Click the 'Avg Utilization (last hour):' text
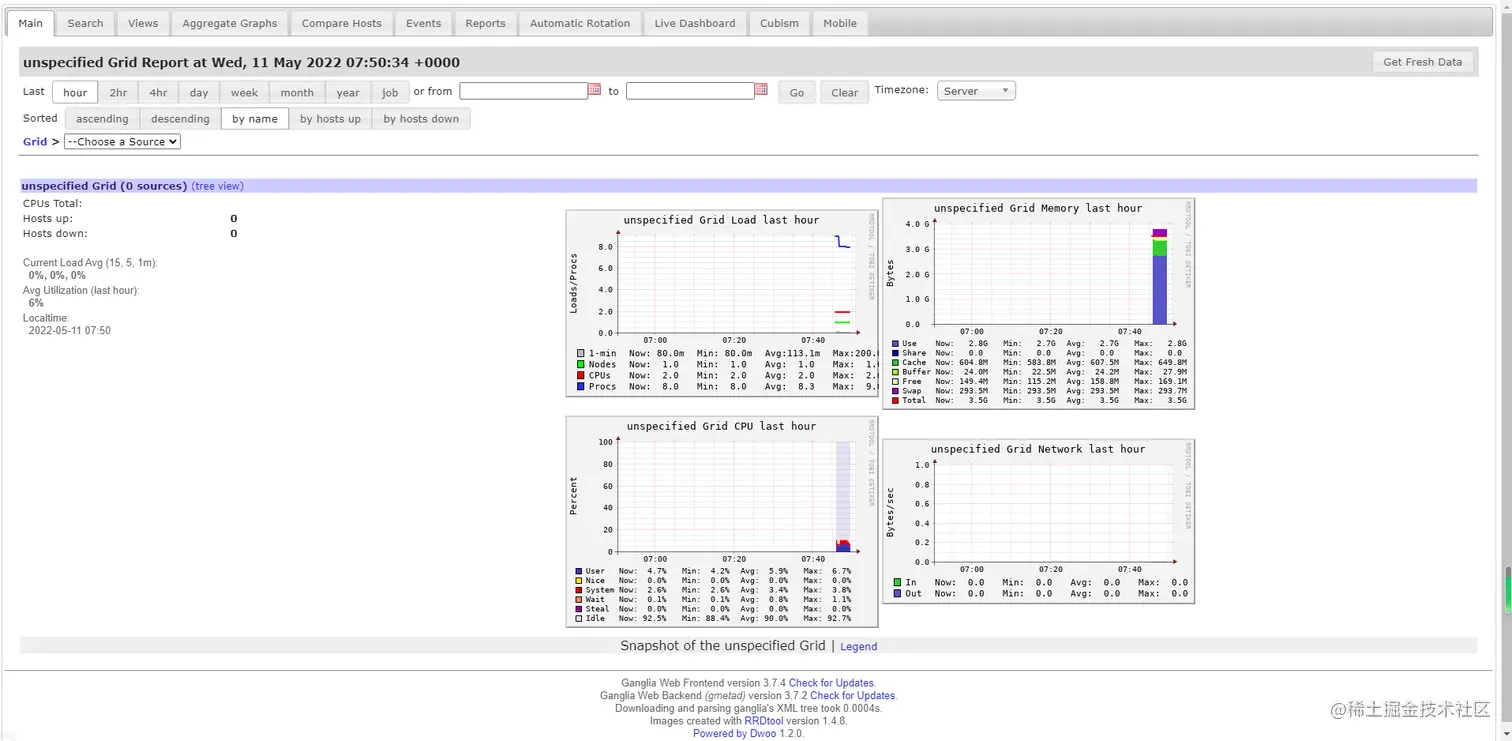 tap(81, 290)
